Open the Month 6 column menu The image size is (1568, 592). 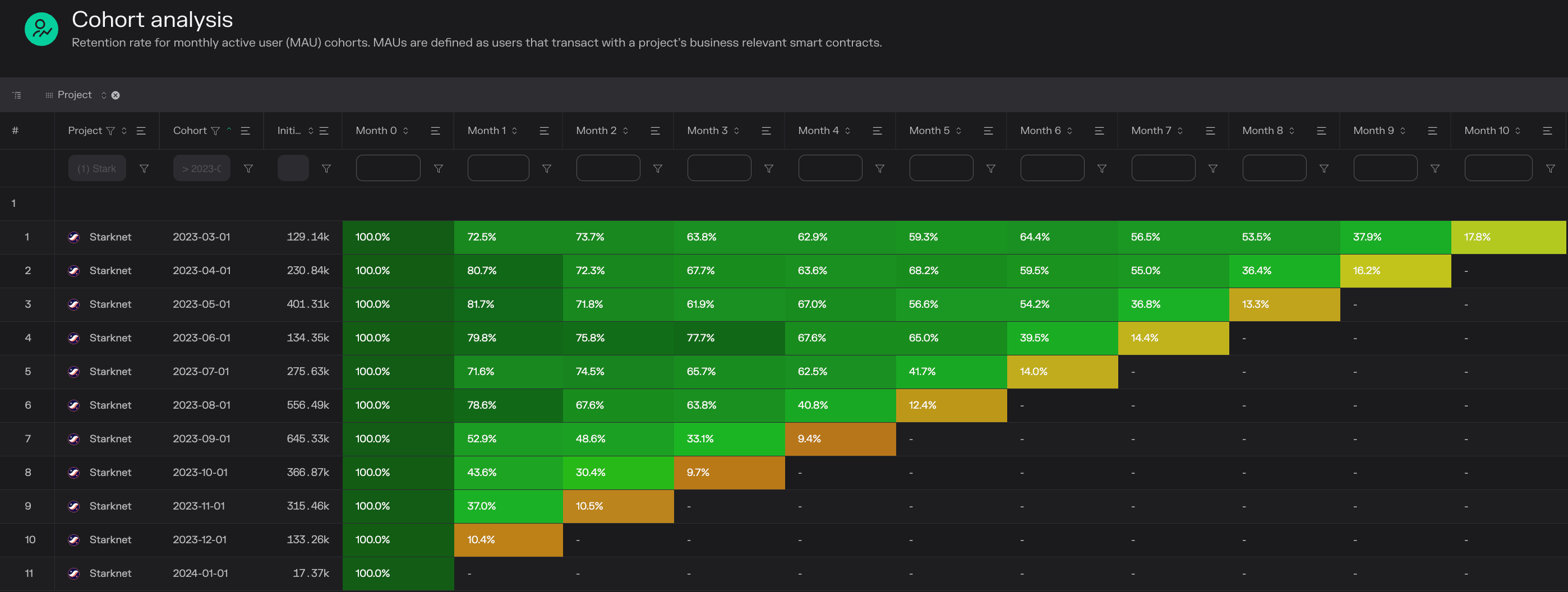[x=1100, y=131]
